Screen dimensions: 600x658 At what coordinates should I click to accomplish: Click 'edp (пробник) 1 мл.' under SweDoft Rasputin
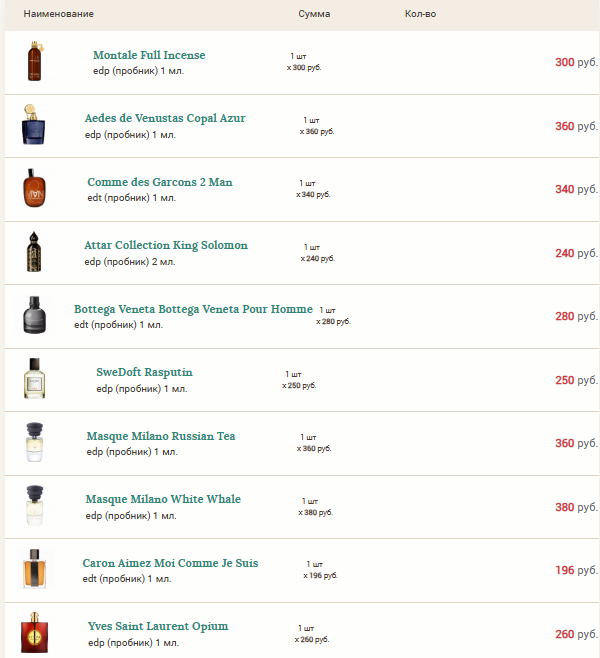point(142,389)
